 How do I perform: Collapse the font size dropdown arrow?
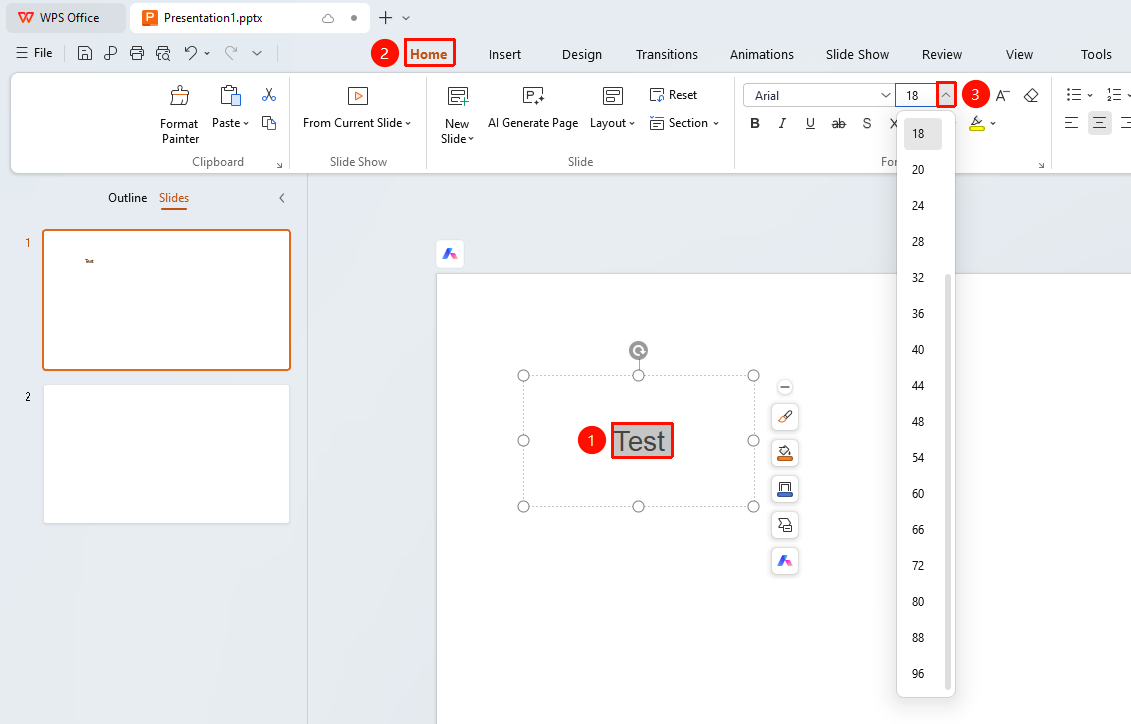(946, 95)
